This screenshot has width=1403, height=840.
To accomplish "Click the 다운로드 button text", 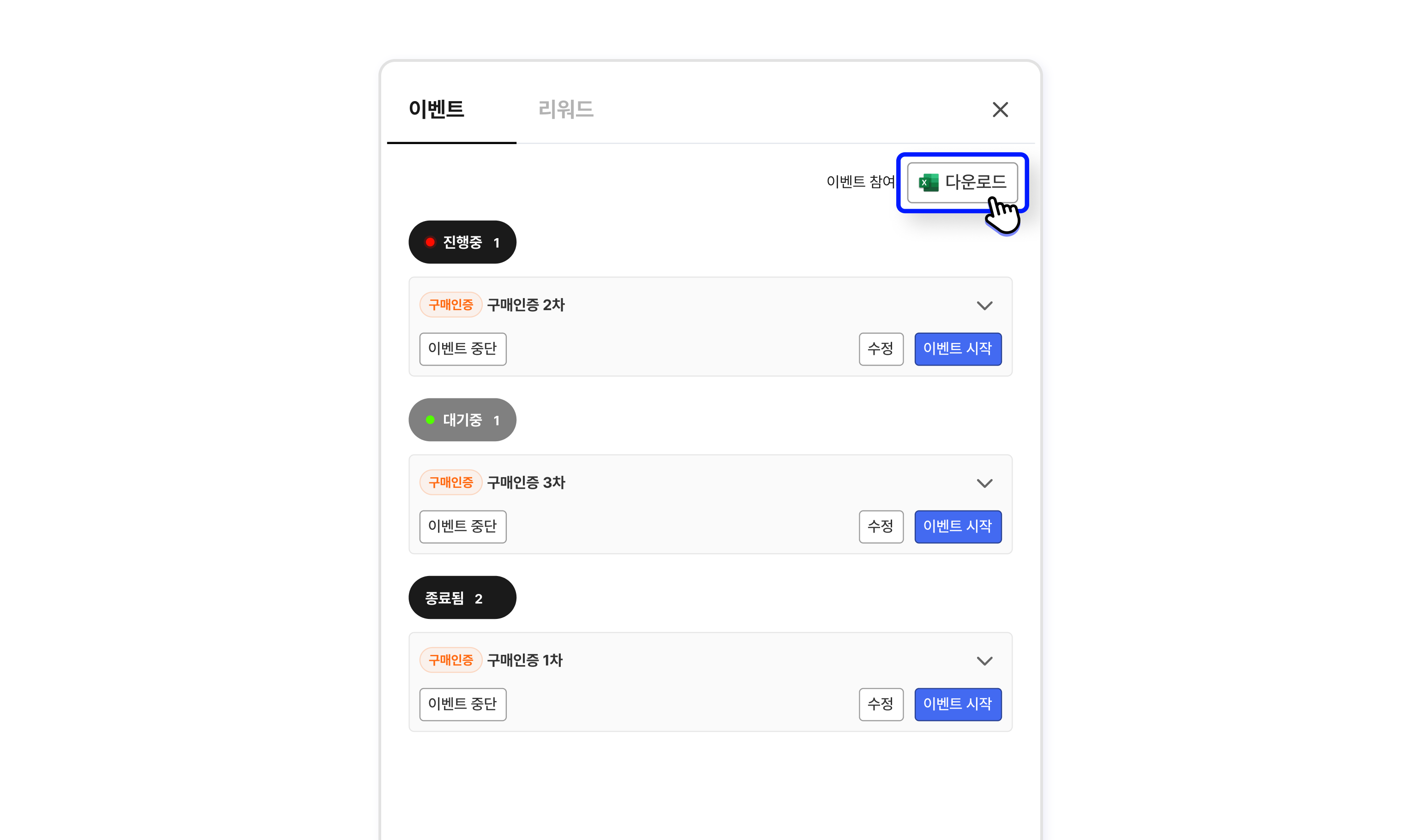I will [x=975, y=182].
